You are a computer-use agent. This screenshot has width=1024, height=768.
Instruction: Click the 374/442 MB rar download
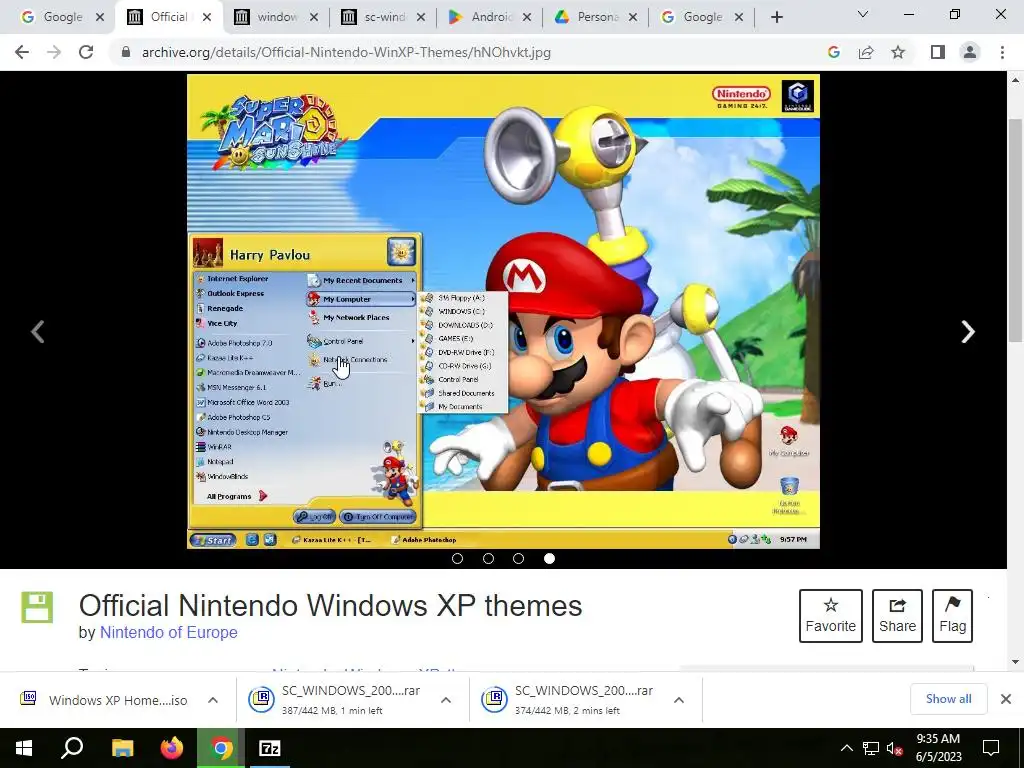(569, 700)
